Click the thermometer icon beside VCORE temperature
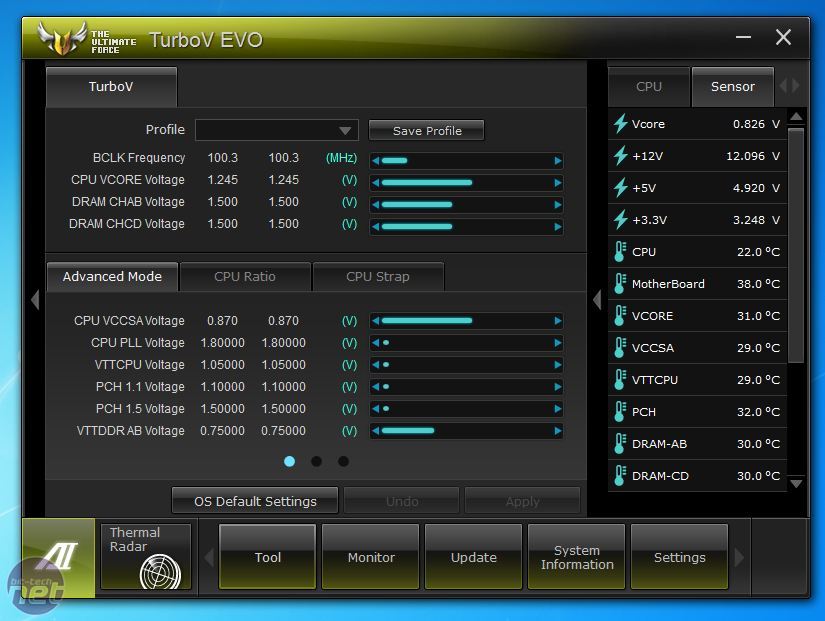Screen dimensions: 825x621 [x=620, y=316]
